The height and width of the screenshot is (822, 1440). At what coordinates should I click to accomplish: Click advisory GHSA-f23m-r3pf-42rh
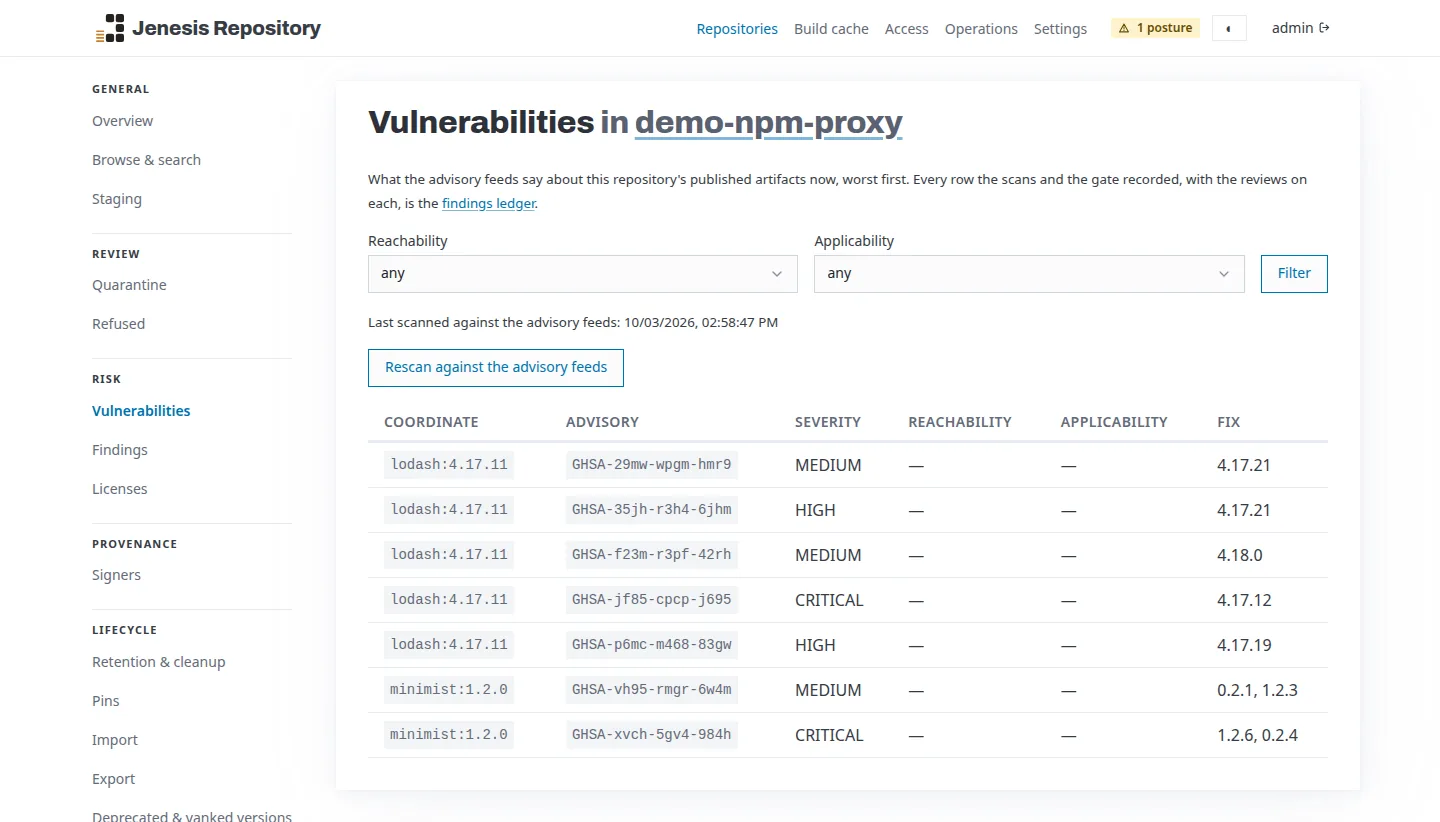pyautogui.click(x=652, y=555)
